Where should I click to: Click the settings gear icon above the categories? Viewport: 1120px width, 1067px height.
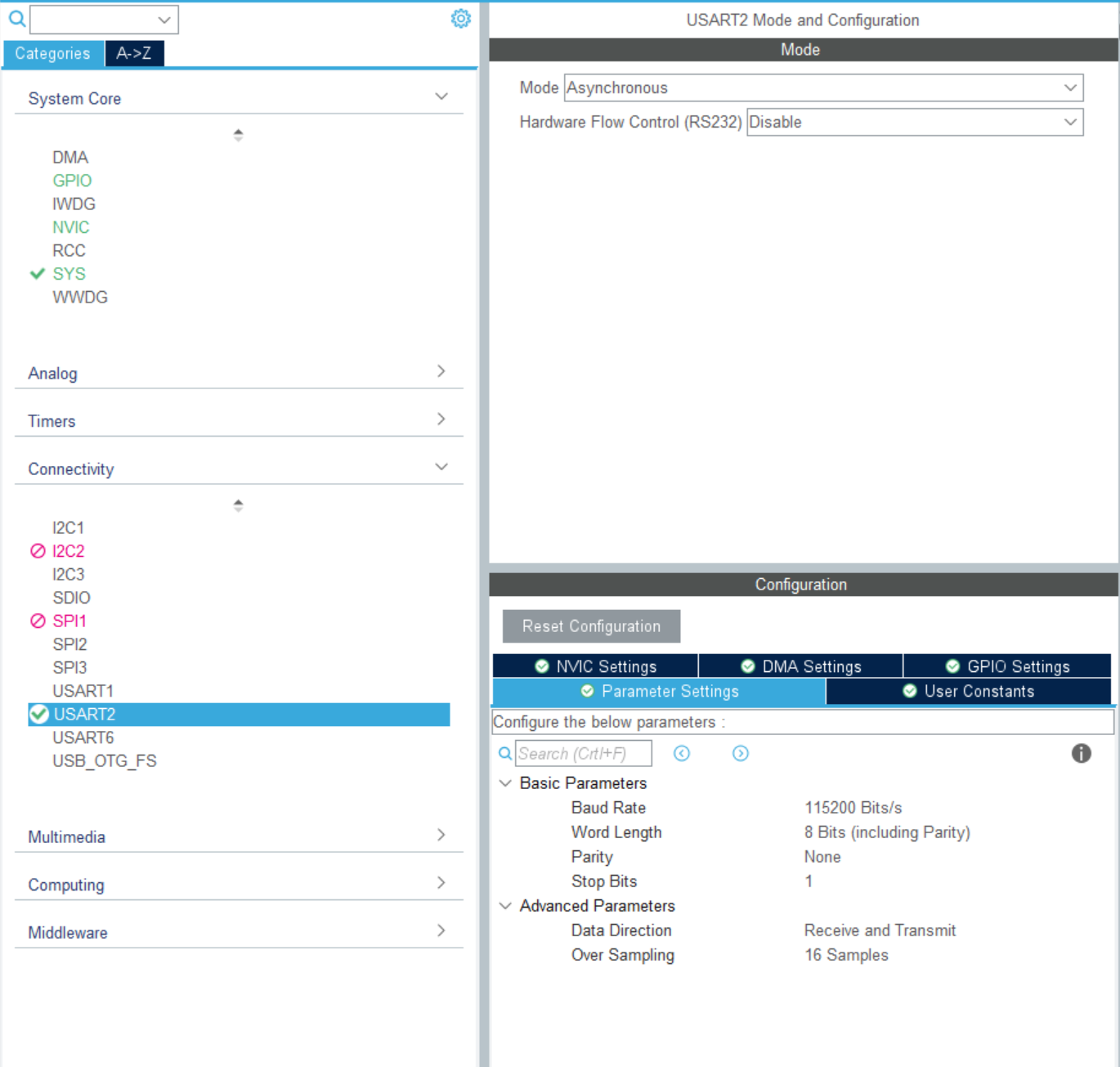(x=461, y=19)
